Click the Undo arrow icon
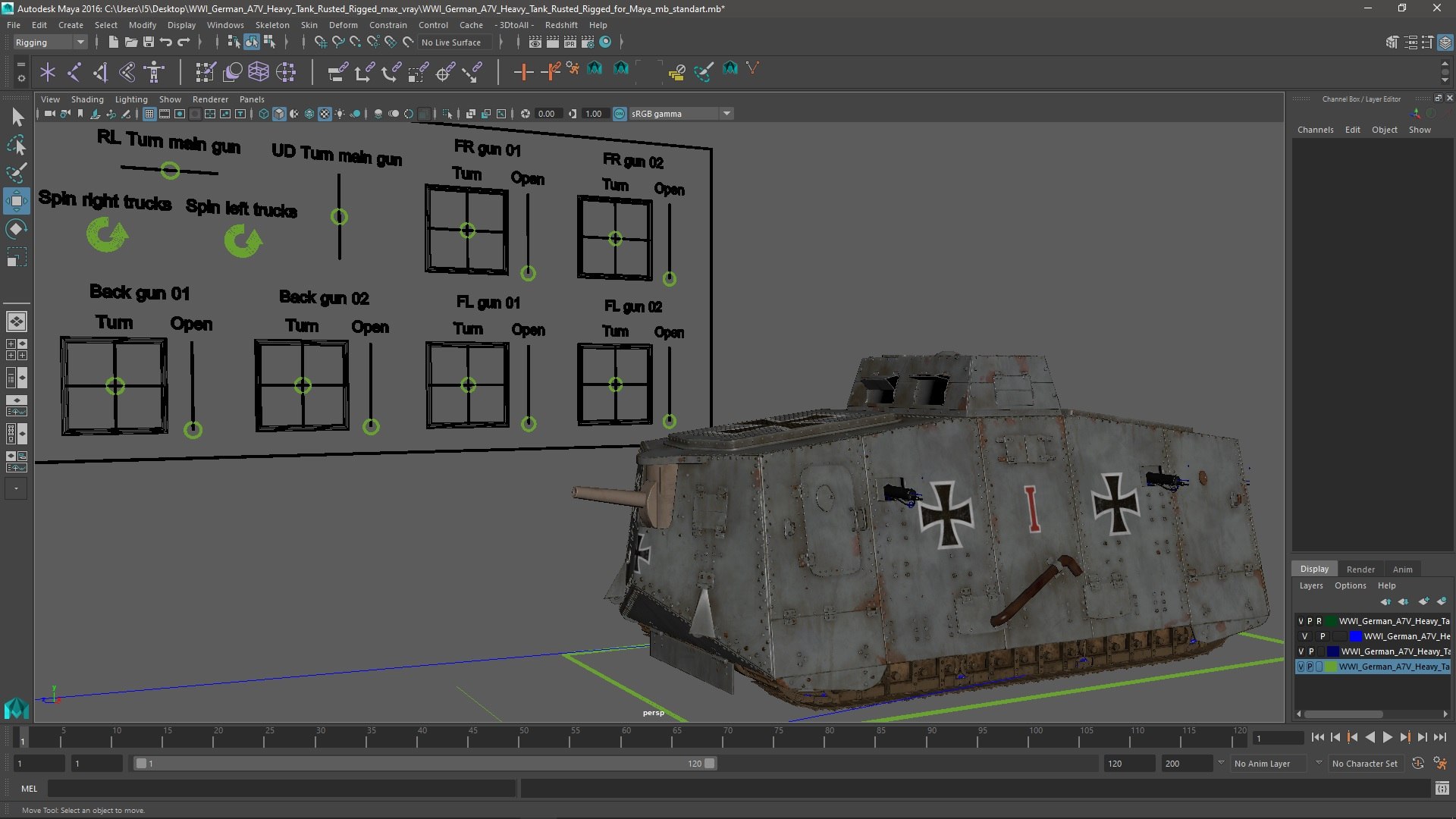The image size is (1456, 819). coord(166,42)
